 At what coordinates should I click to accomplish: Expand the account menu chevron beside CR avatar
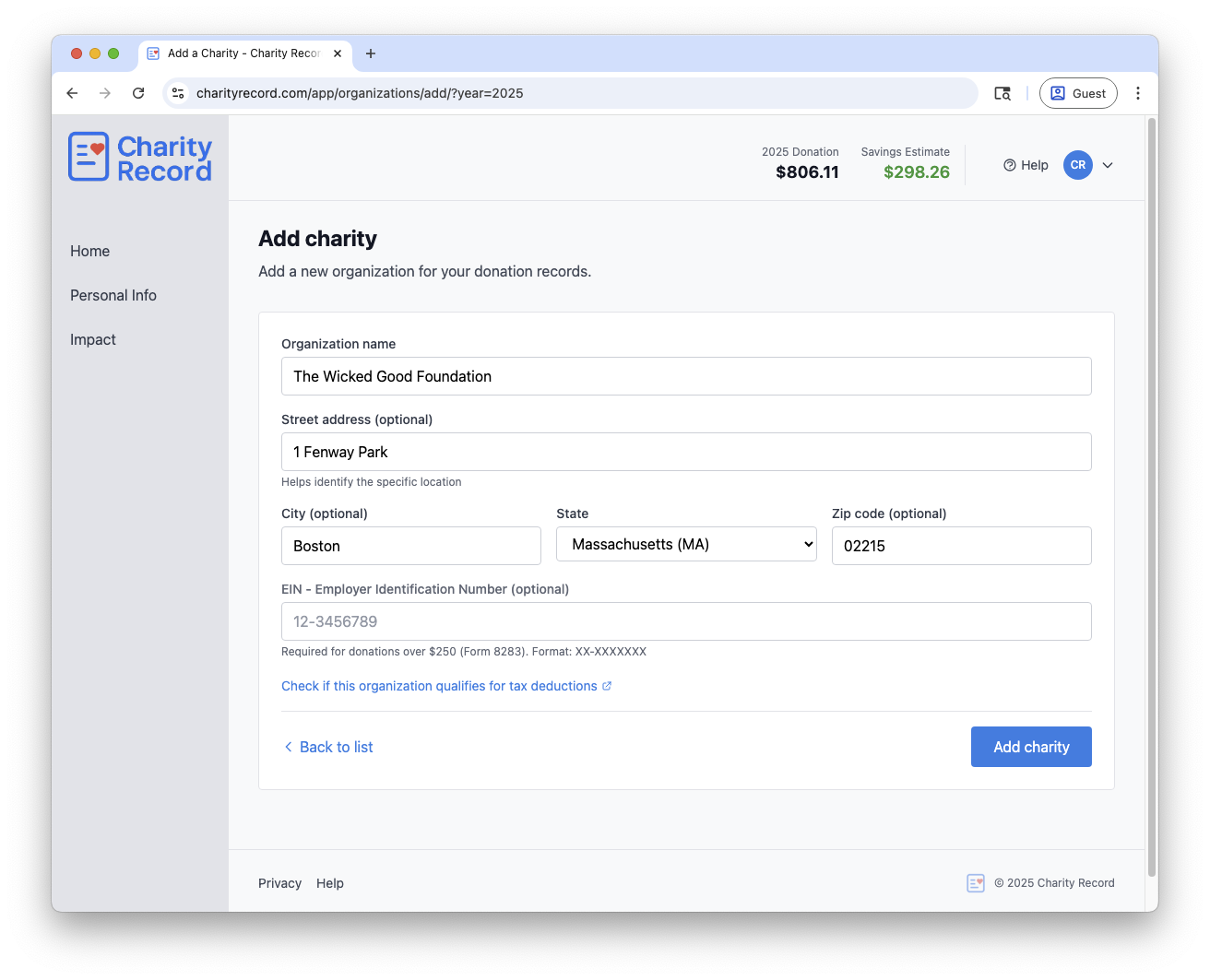click(1107, 165)
